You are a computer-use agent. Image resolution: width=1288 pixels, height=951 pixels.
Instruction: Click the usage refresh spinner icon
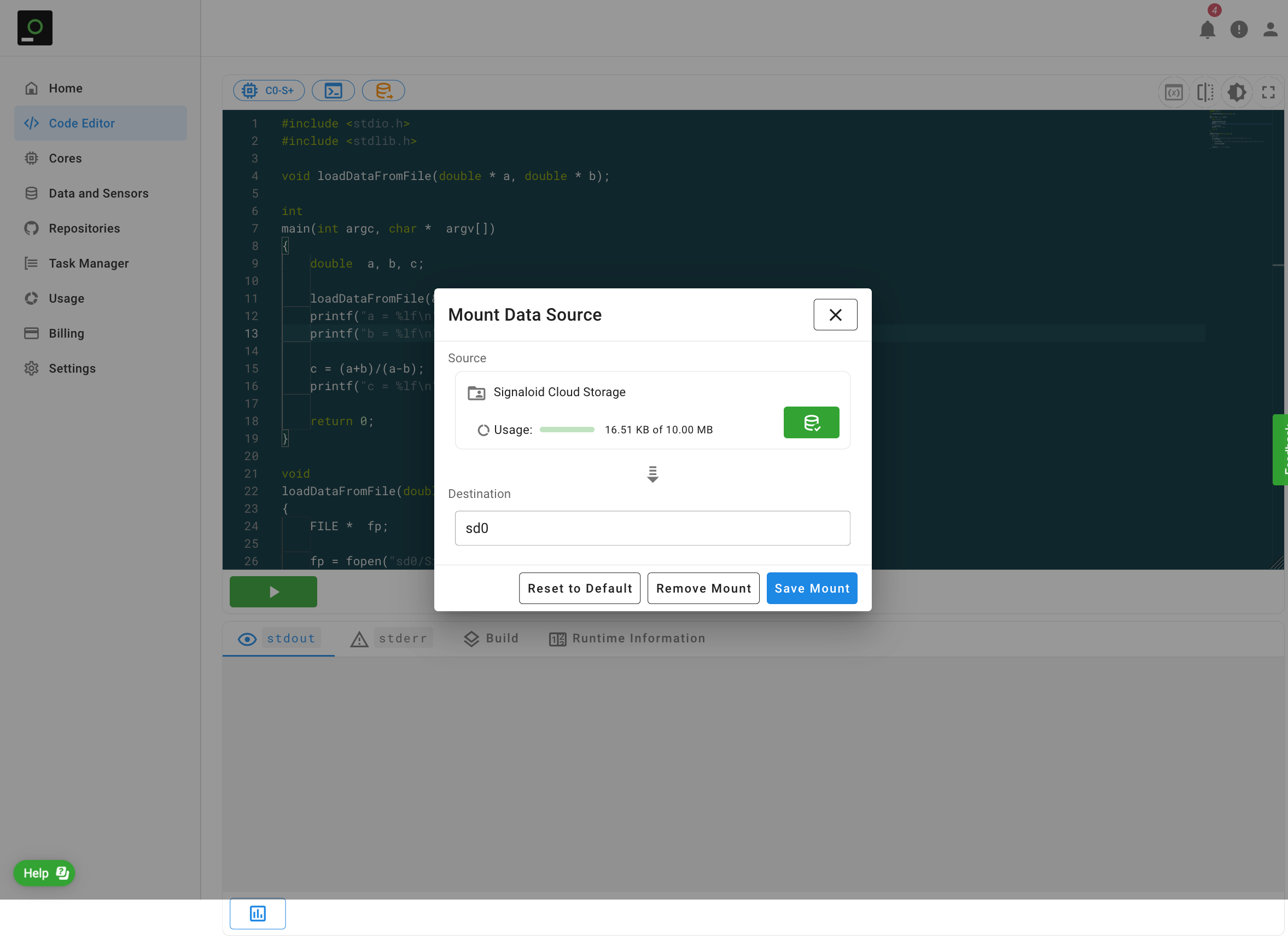click(x=483, y=430)
